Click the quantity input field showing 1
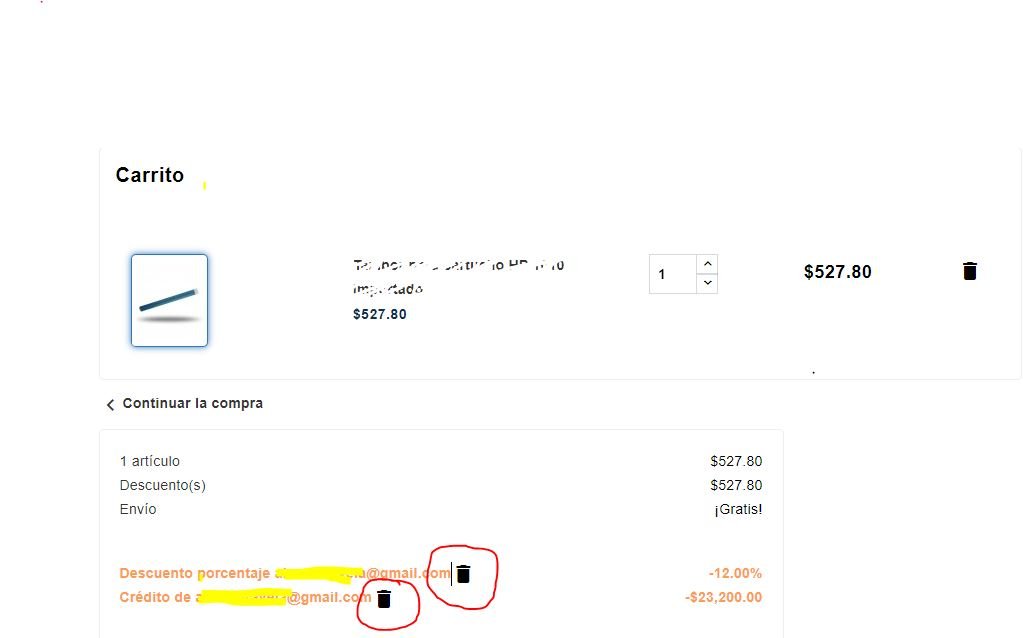The height and width of the screenshot is (638, 1023). pos(673,274)
